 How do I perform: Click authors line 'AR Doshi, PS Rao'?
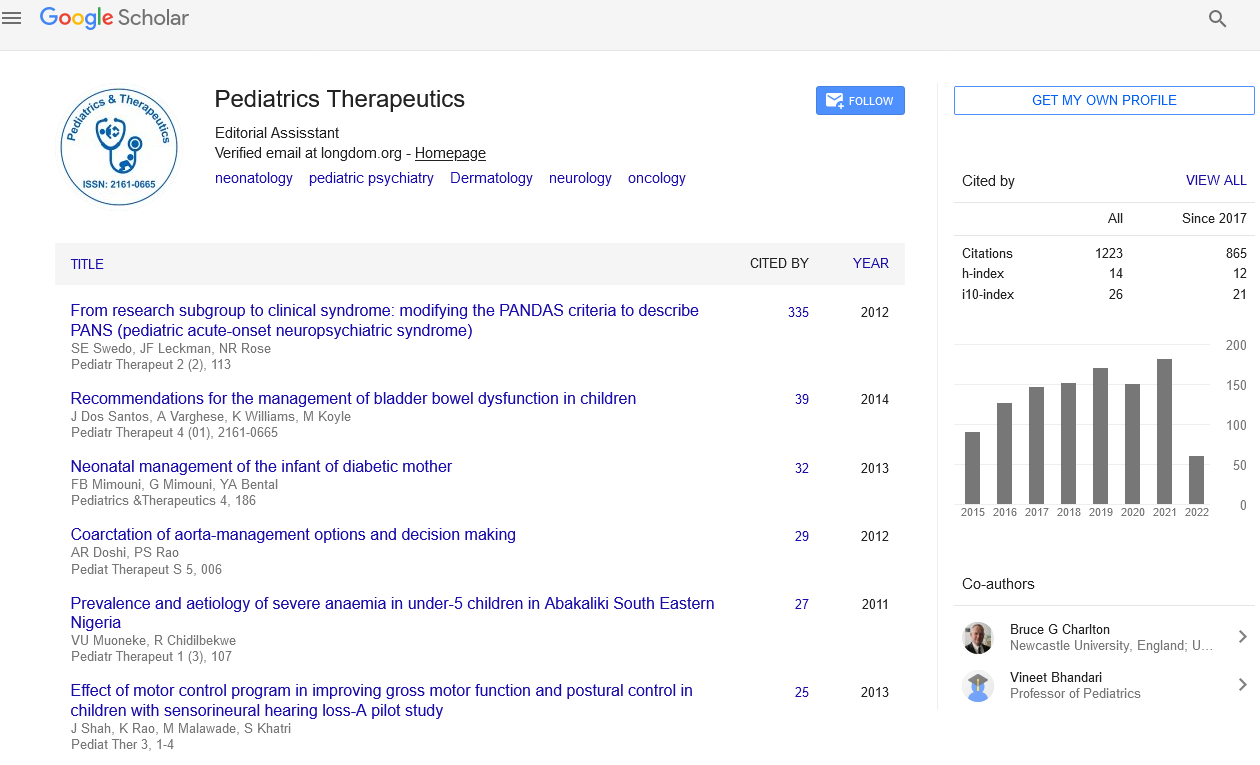click(x=125, y=553)
